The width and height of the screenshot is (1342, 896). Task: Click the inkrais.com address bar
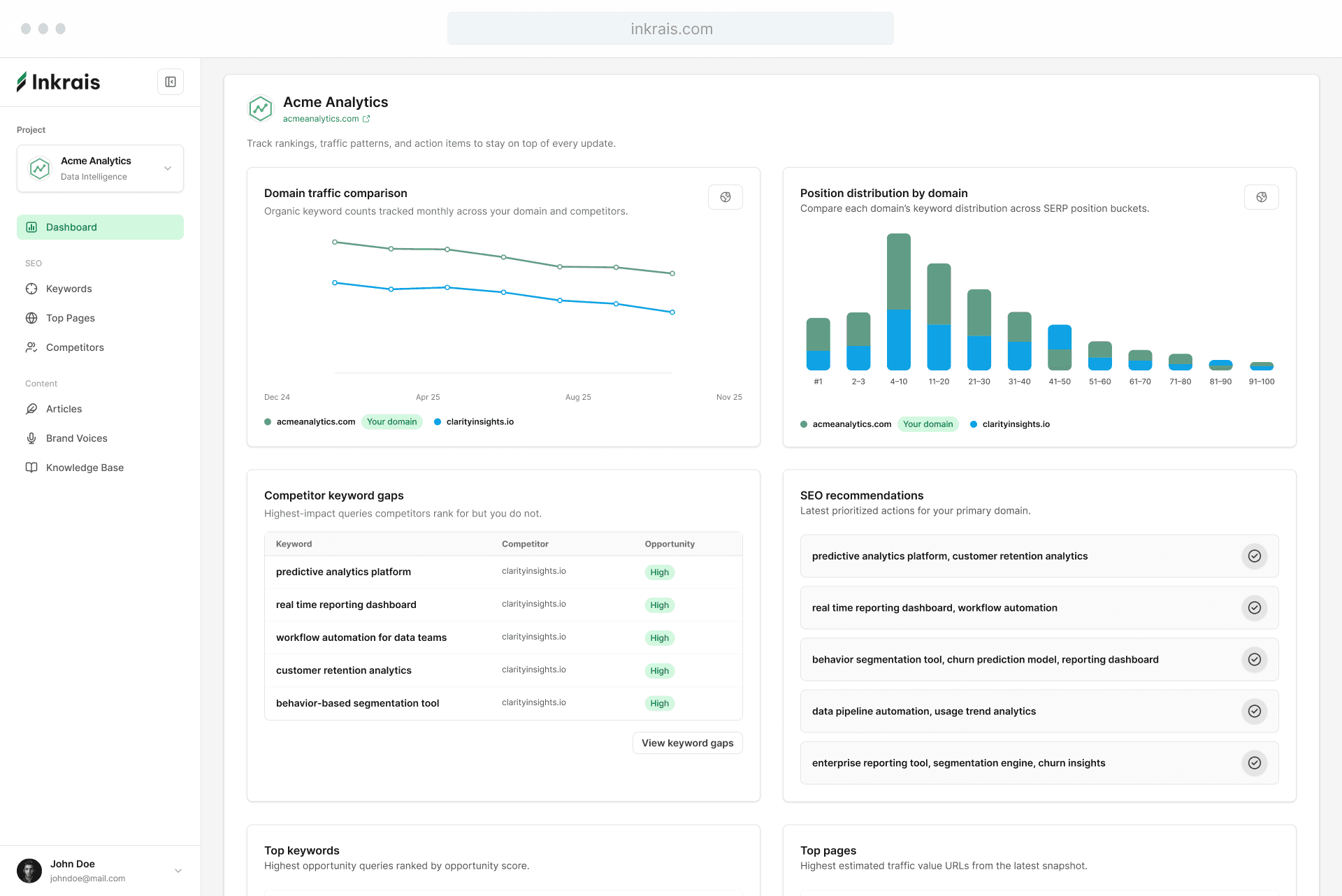pyautogui.click(x=670, y=29)
